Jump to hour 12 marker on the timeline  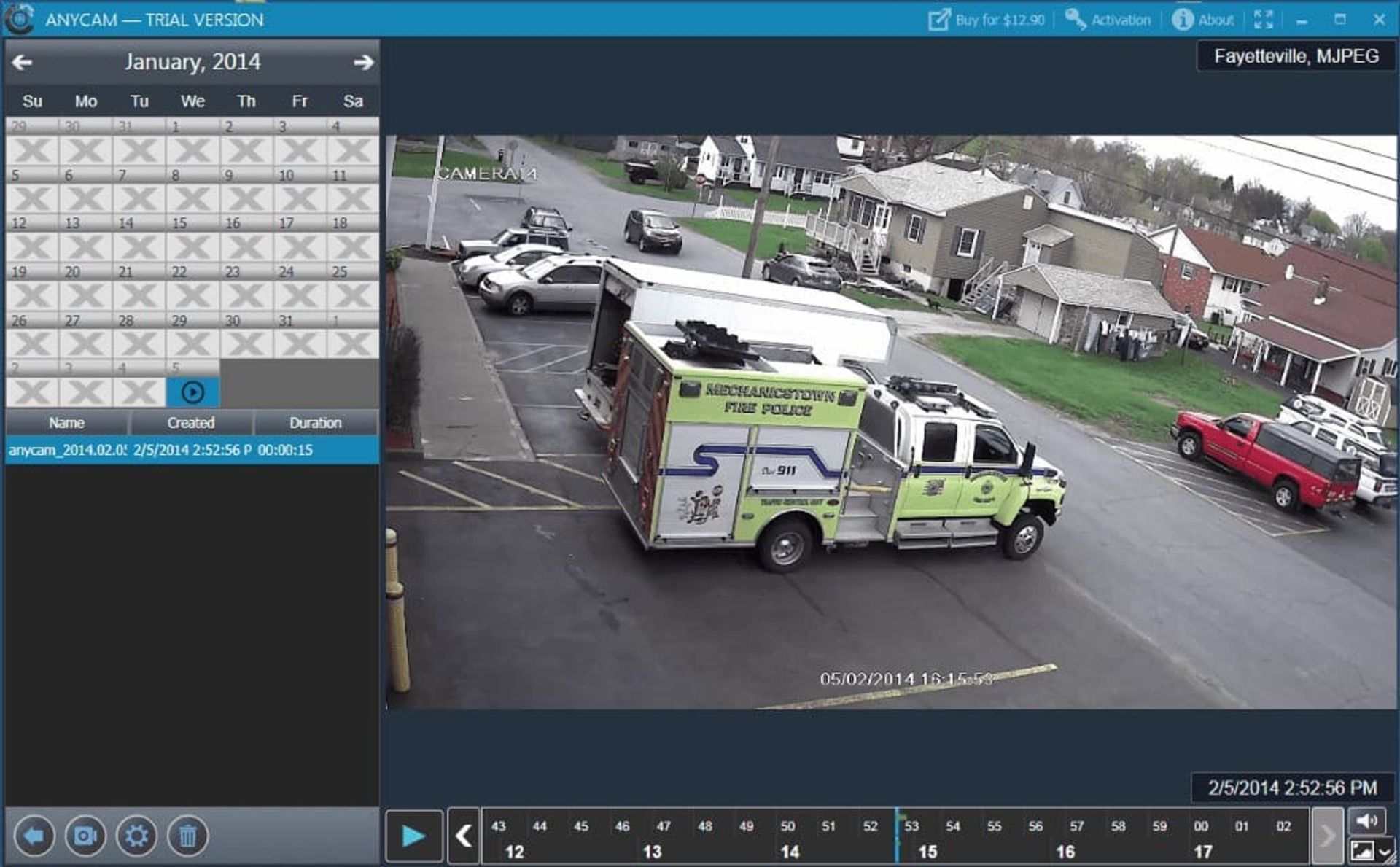pos(514,852)
